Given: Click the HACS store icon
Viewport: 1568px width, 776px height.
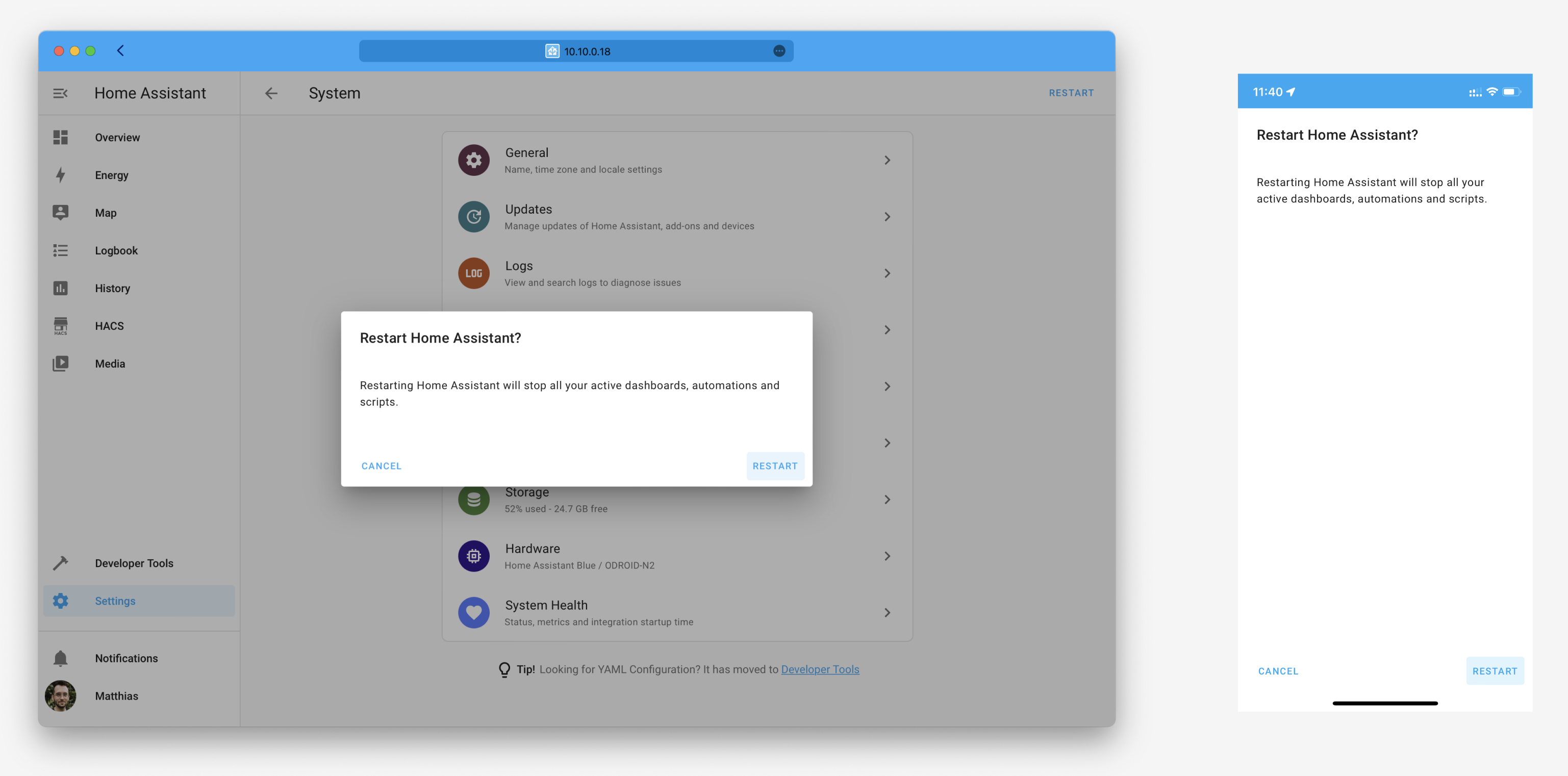Looking at the screenshot, I should point(60,326).
